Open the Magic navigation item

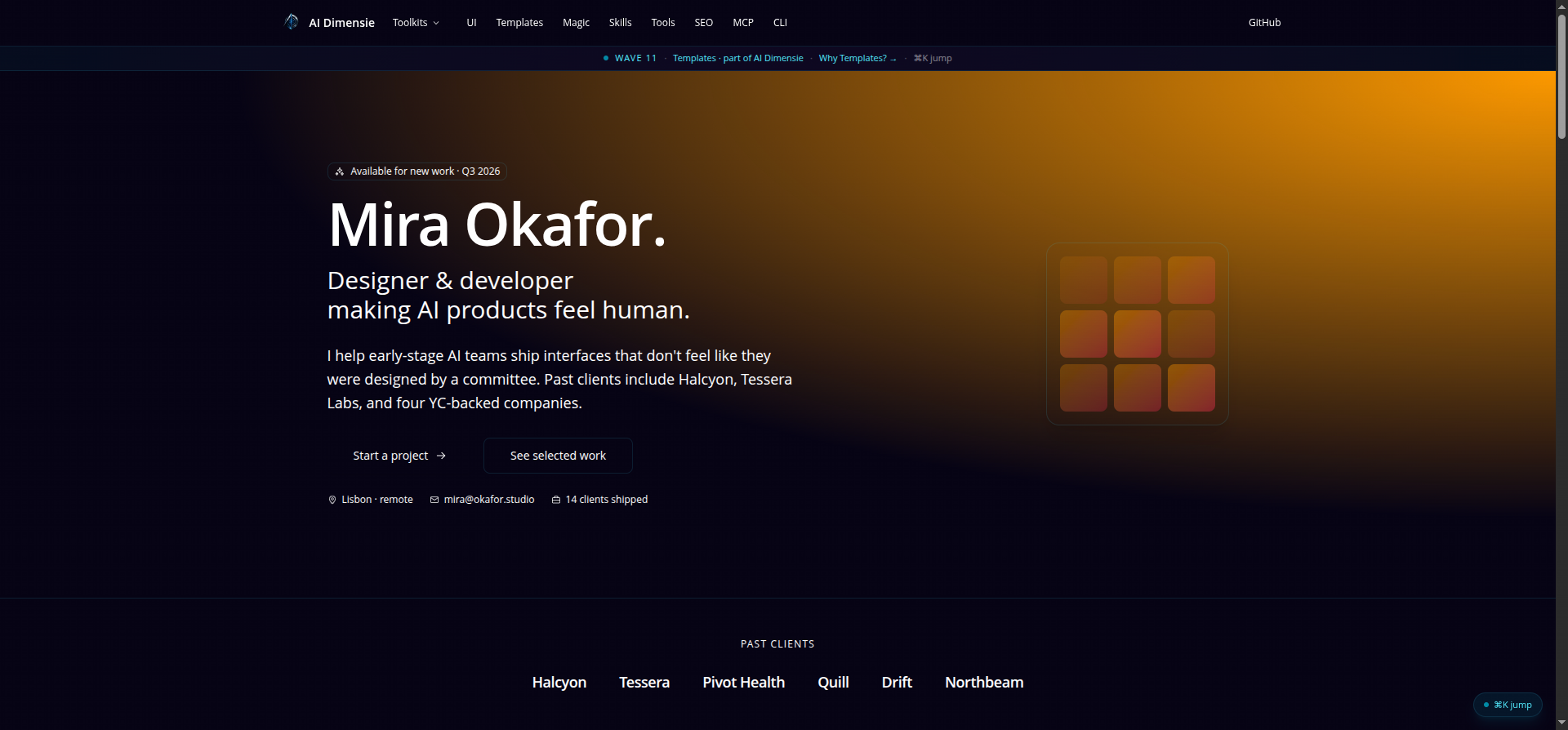(576, 22)
